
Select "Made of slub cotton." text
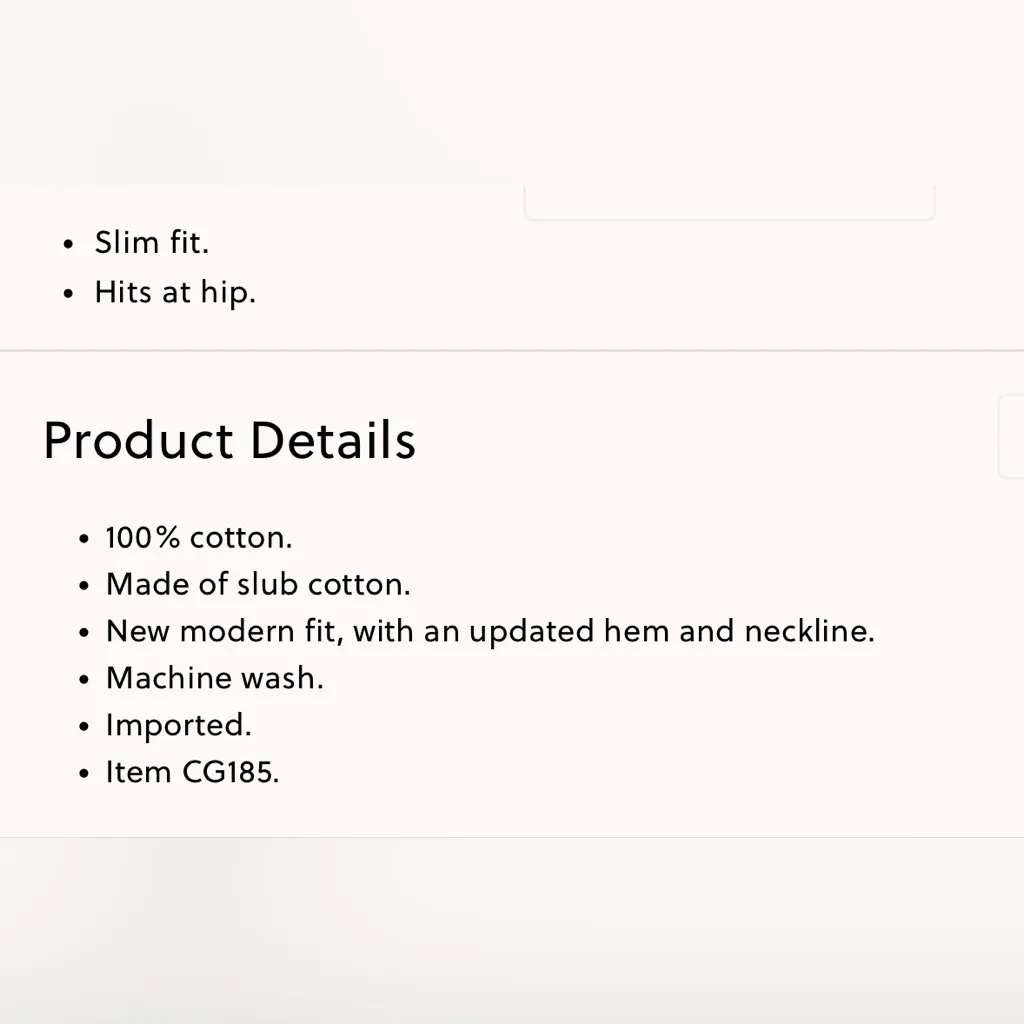(258, 584)
